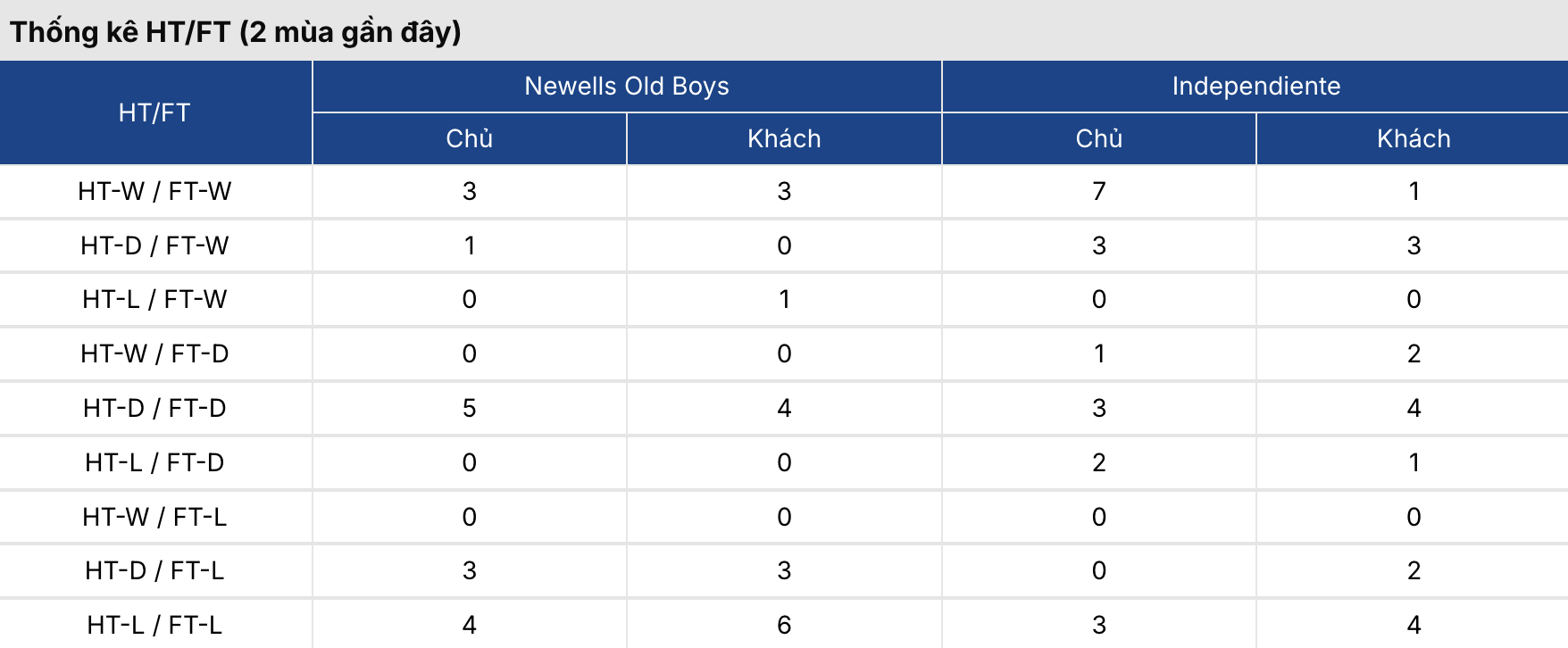Click the HT-D / FT-L row label

[154, 570]
